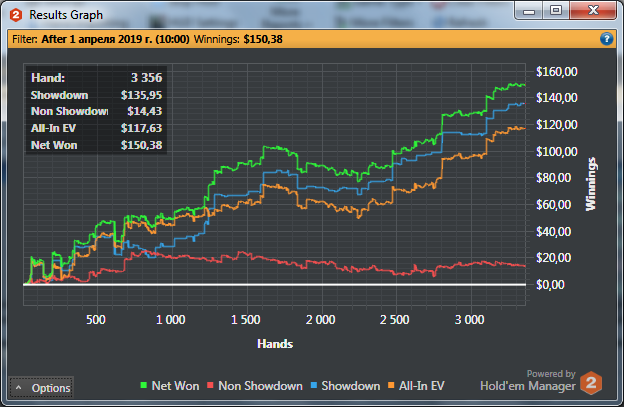The image size is (624, 409).
Task: Maximize the Results Graph window
Action: tap(556, 10)
